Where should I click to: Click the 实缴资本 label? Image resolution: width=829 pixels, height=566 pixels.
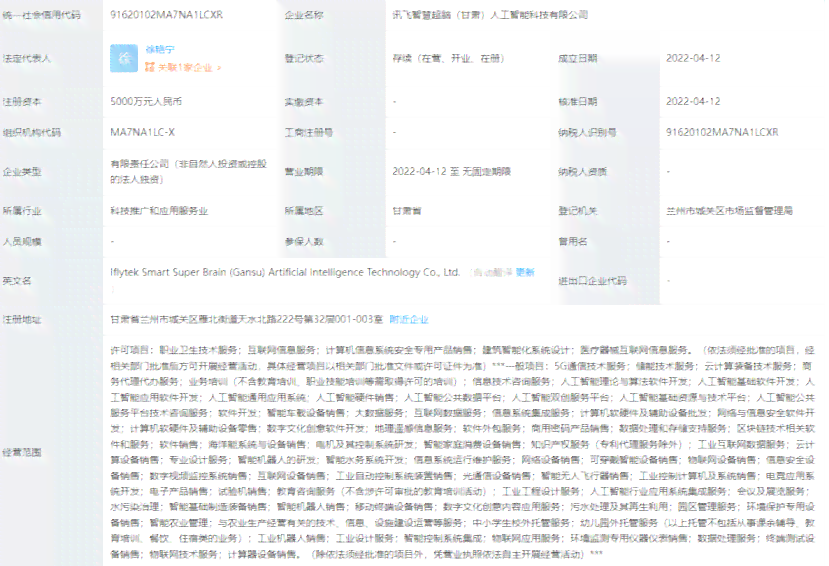(304, 101)
